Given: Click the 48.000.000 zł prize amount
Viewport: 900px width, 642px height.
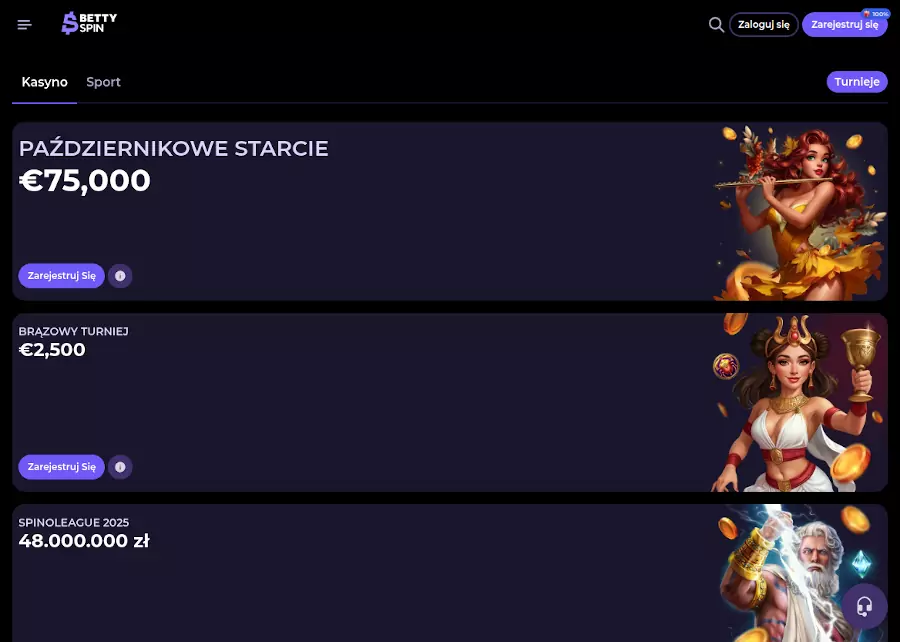Looking at the screenshot, I should click(x=84, y=541).
